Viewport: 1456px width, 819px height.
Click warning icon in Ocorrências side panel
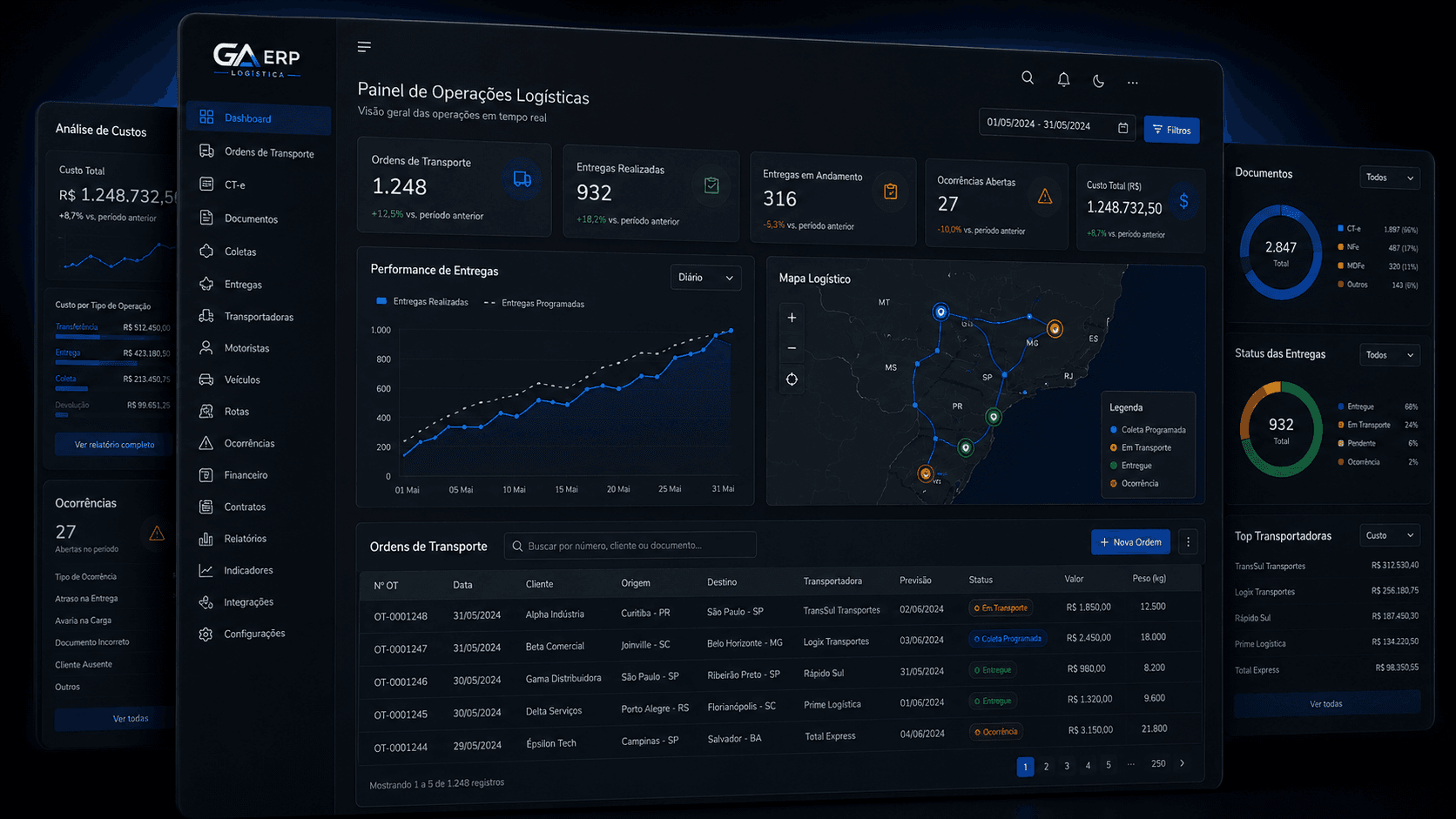[x=157, y=533]
